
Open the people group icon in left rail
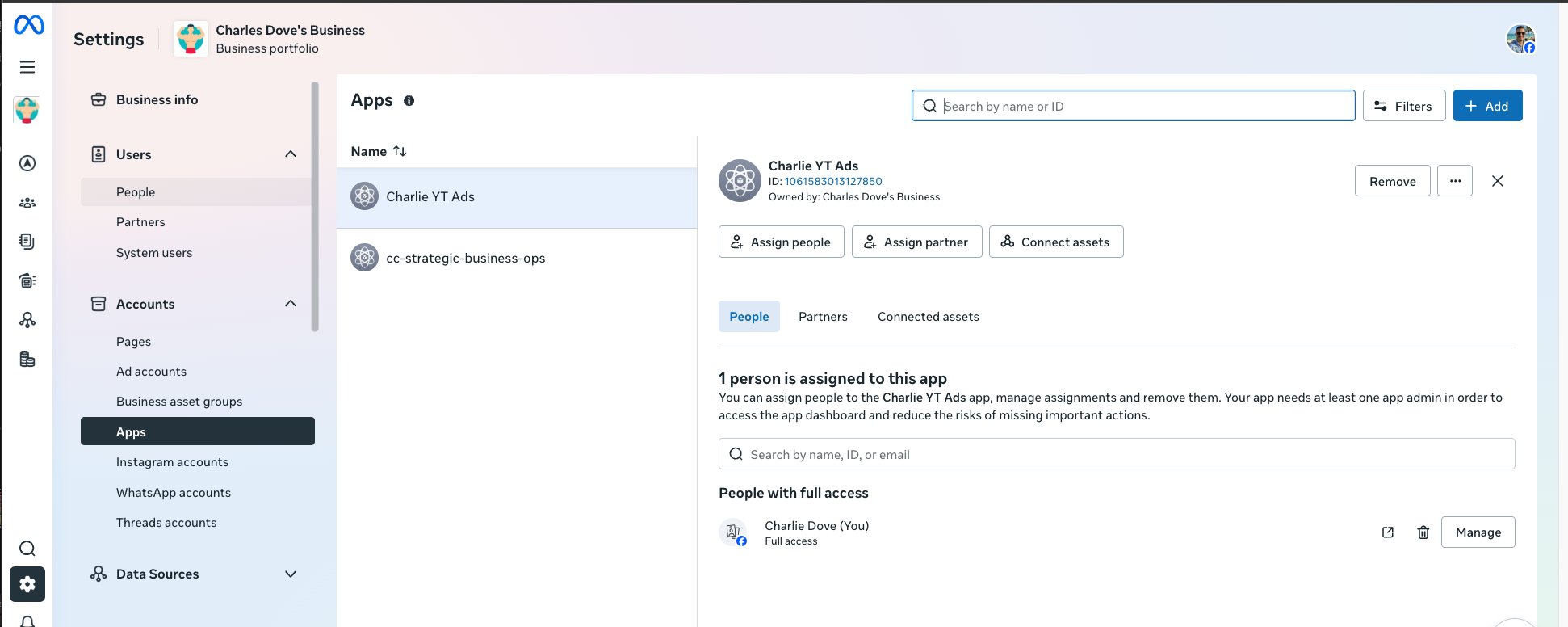[x=27, y=203]
